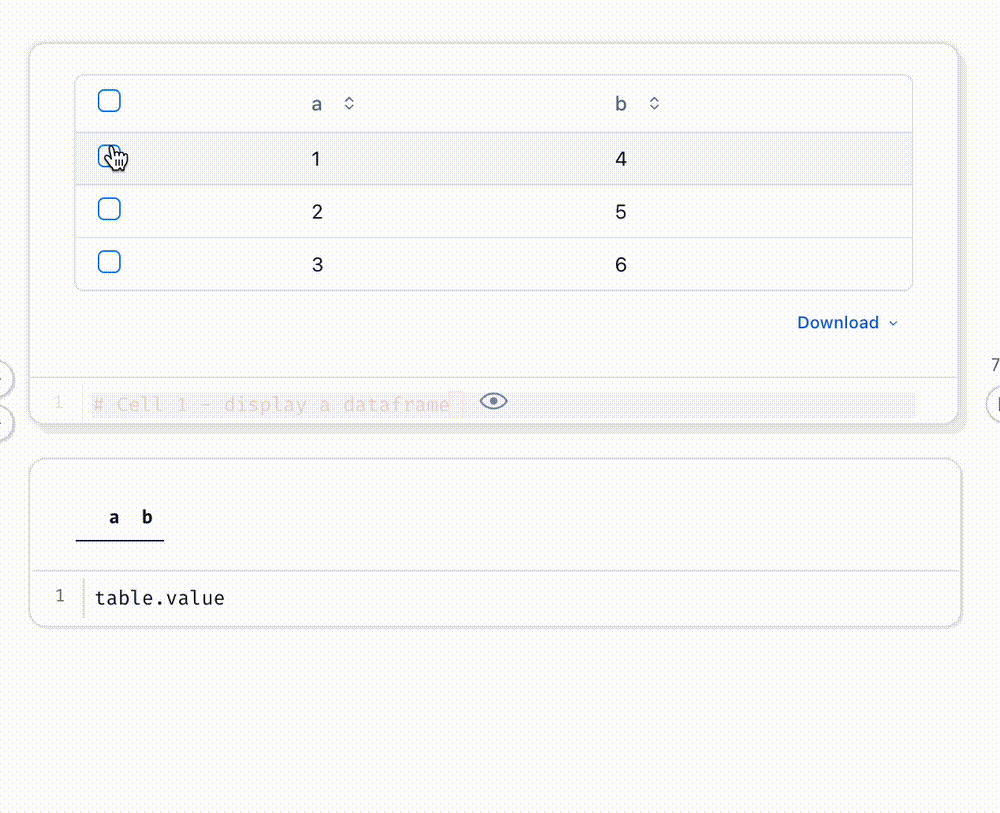
Task: Click the eye icon to show code
Action: click(493, 401)
